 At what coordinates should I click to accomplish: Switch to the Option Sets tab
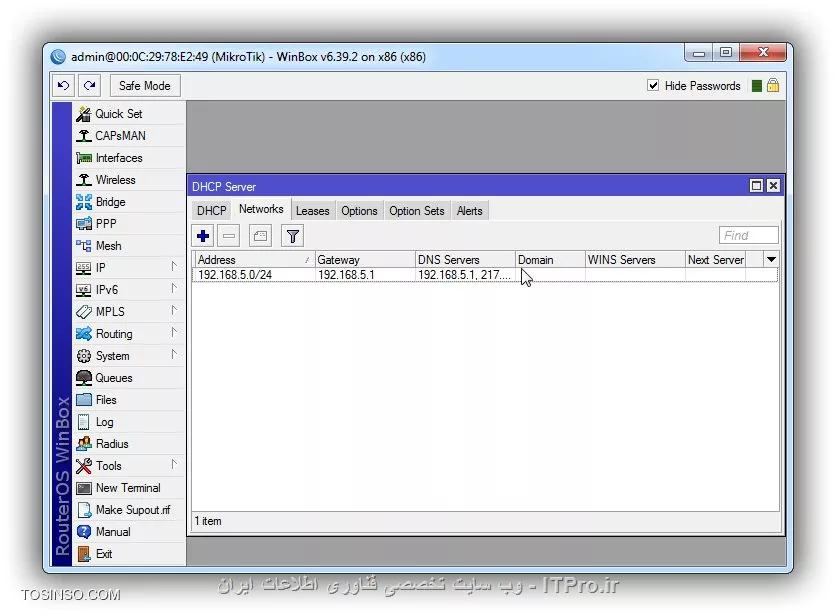click(x=416, y=211)
